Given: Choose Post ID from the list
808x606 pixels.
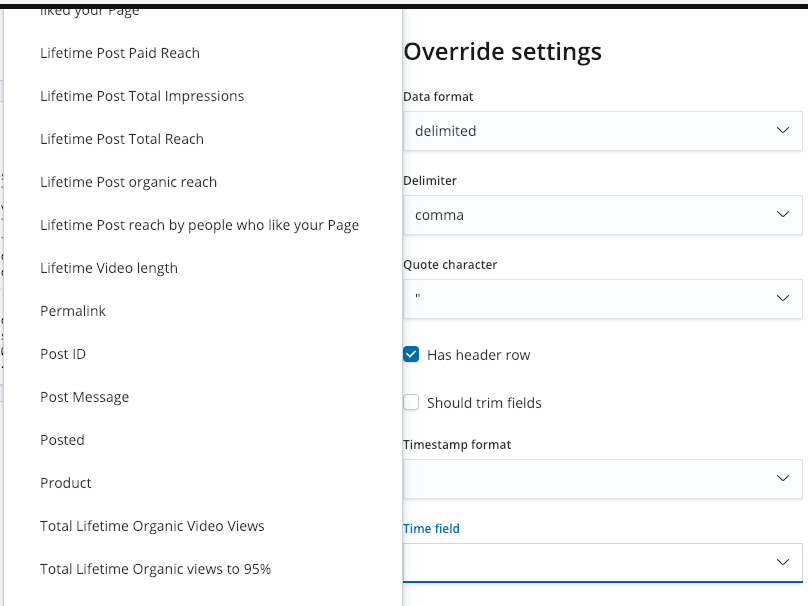Looking at the screenshot, I should click(62, 354).
